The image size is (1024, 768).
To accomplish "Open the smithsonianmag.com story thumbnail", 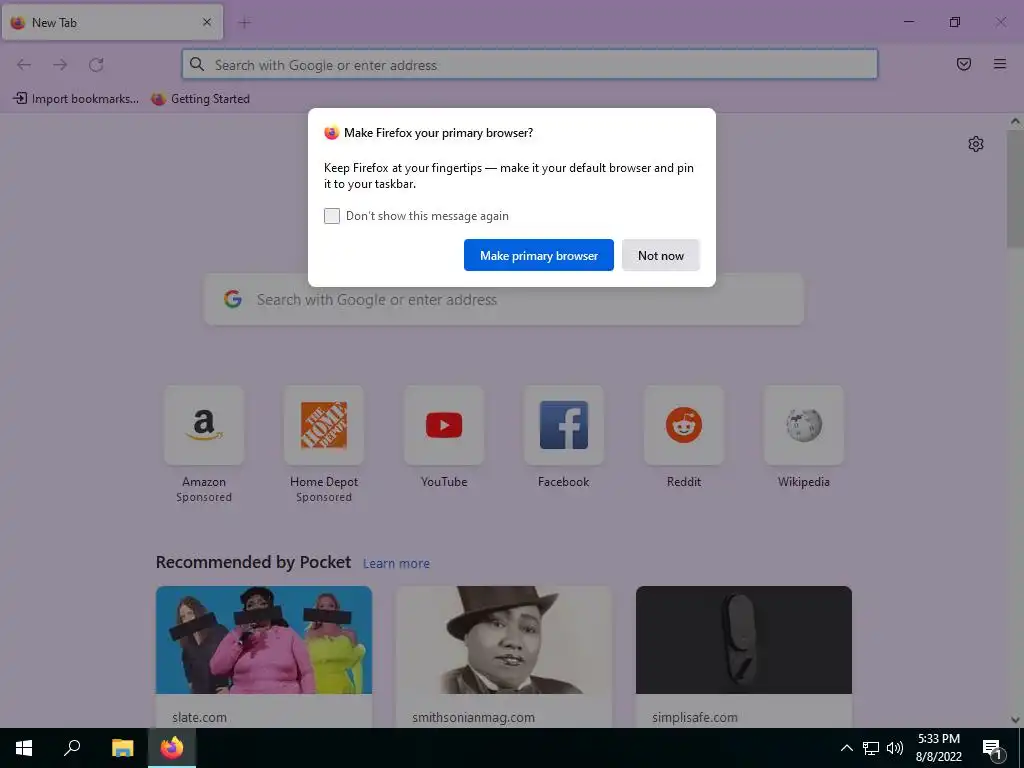I will click(504, 640).
